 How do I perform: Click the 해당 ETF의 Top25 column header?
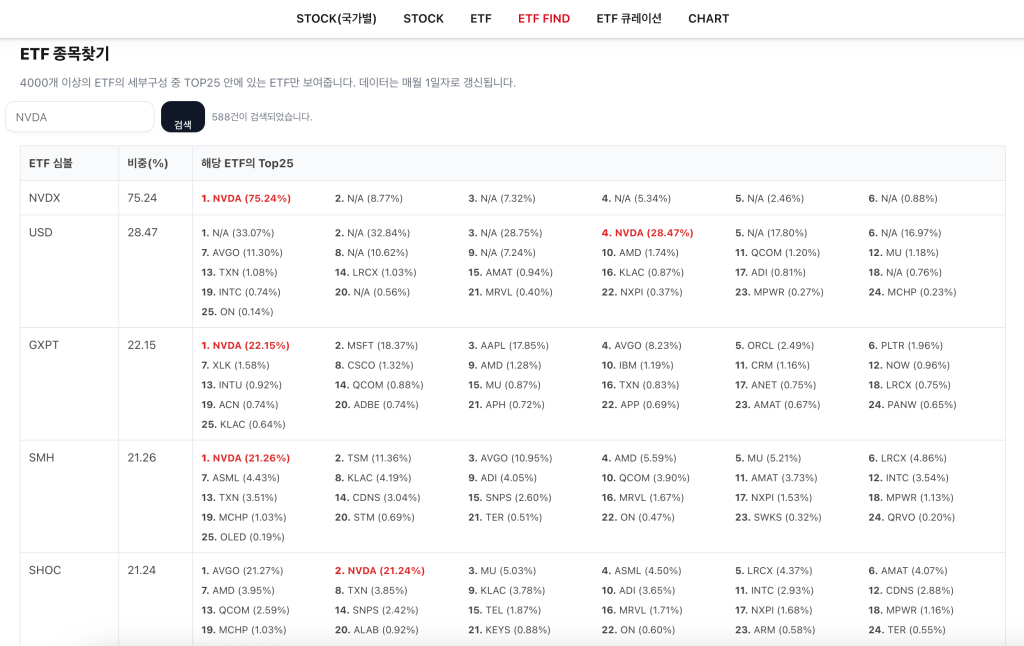[247, 164]
